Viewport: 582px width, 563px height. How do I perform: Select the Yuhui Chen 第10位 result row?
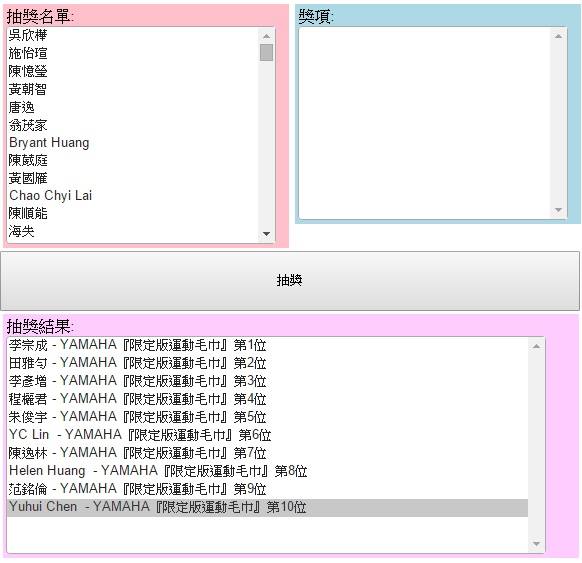pos(268,507)
